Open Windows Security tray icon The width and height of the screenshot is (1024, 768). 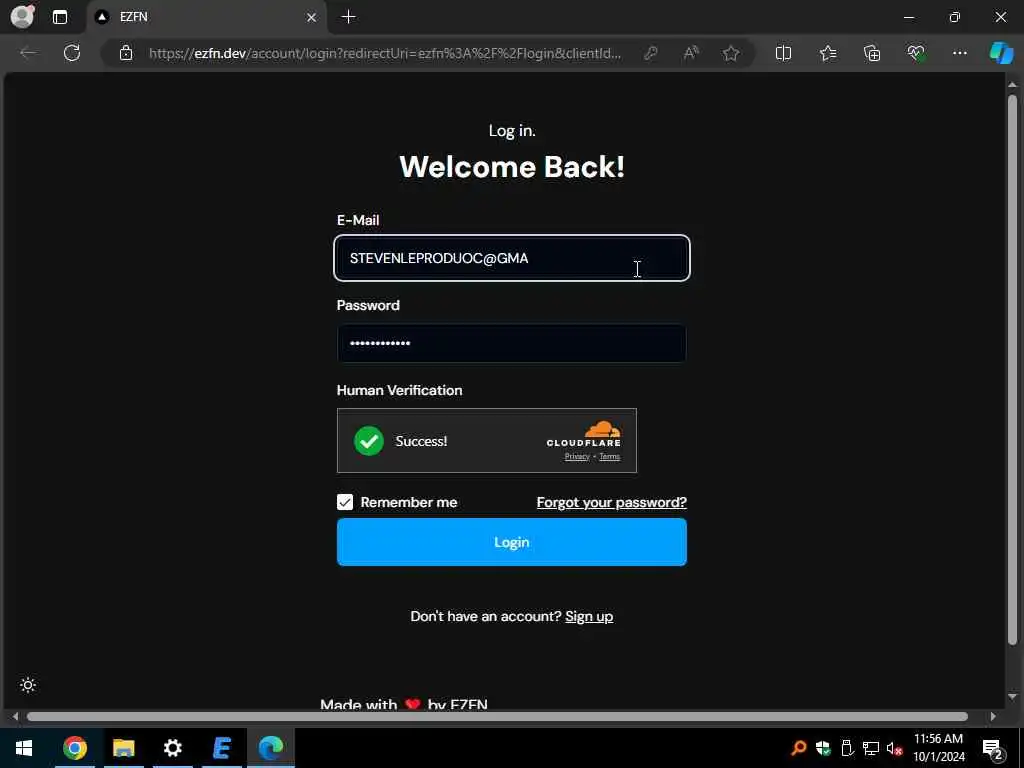[823, 748]
